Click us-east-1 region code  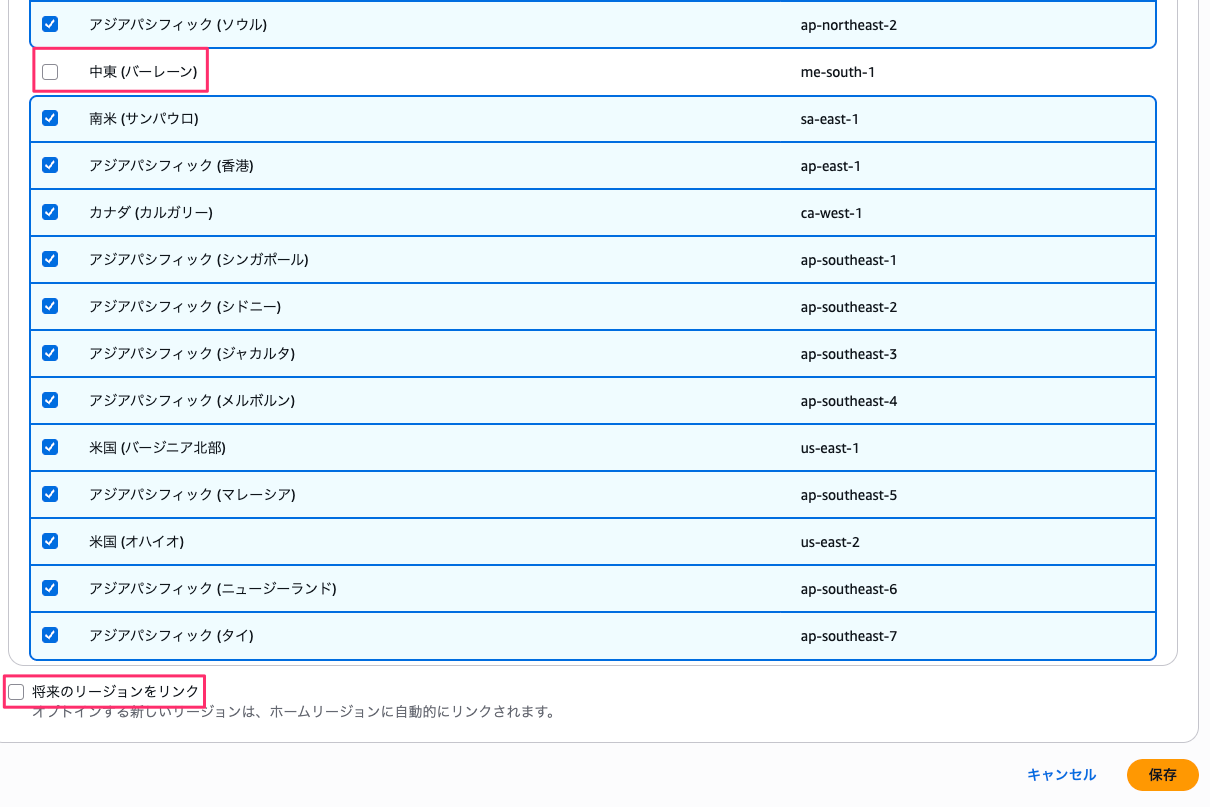point(830,448)
